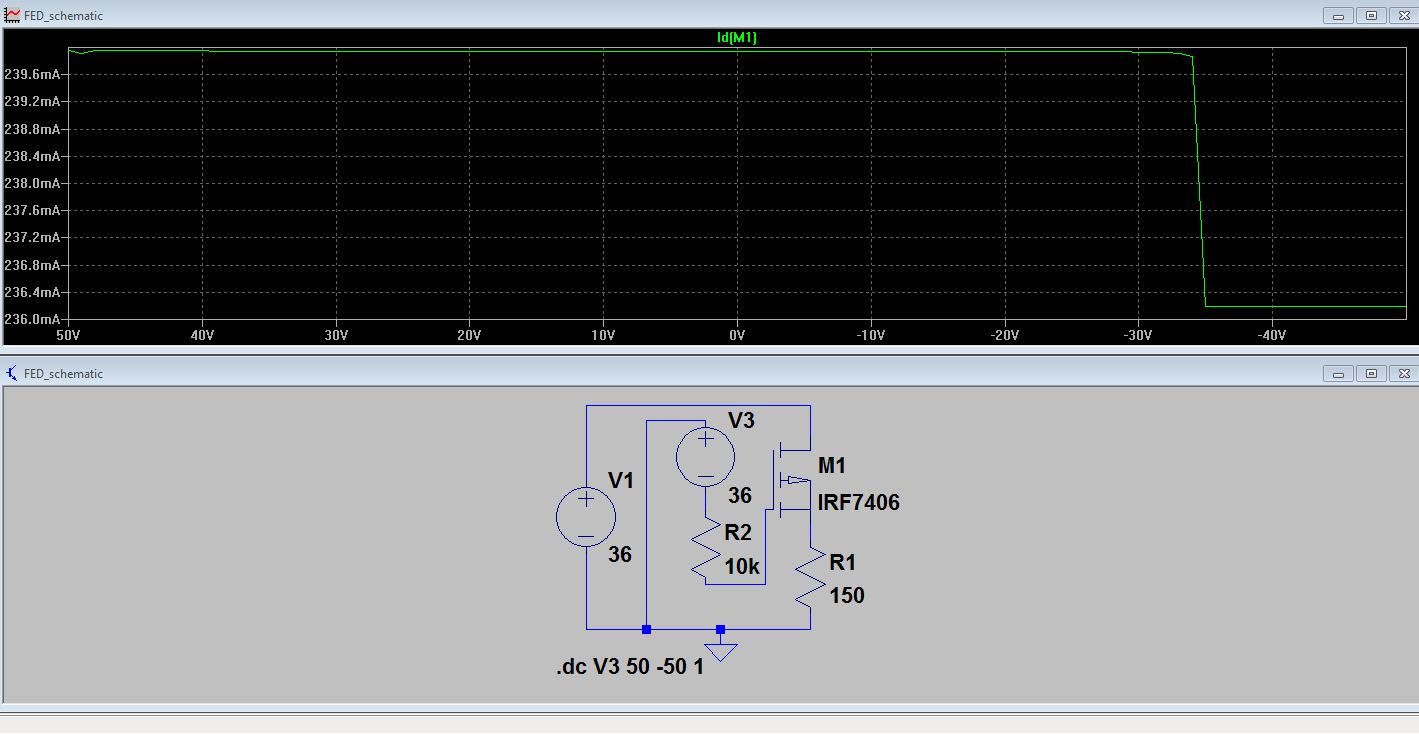Click the R1 150 value label
The width and height of the screenshot is (1419, 734).
coord(847,596)
